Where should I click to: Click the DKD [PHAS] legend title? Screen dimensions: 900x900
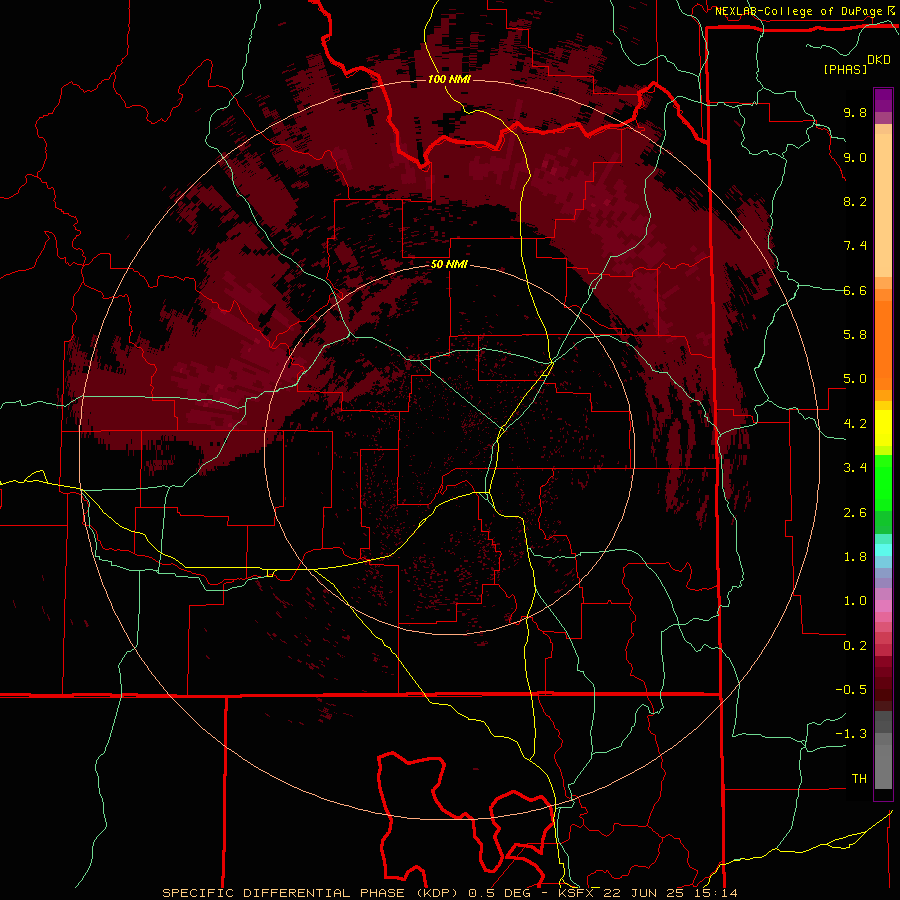click(x=856, y=64)
